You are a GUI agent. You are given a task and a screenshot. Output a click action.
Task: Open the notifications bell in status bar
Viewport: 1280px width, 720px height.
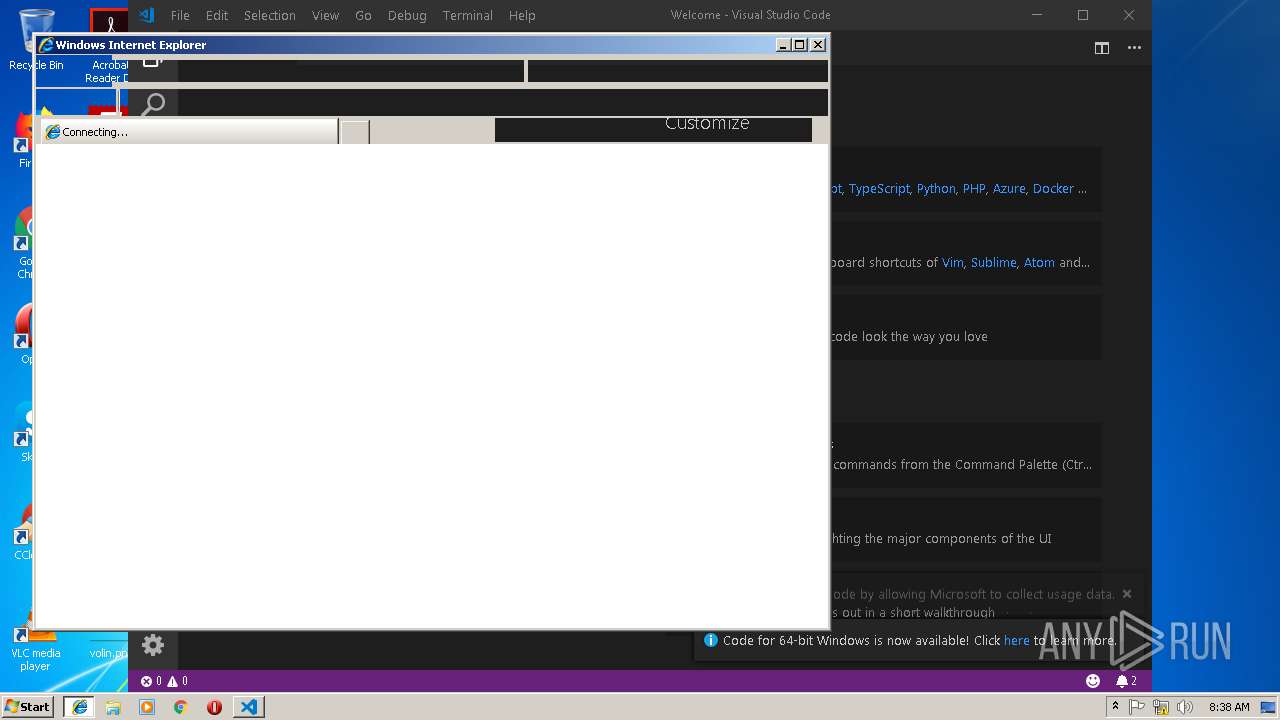(1126, 681)
